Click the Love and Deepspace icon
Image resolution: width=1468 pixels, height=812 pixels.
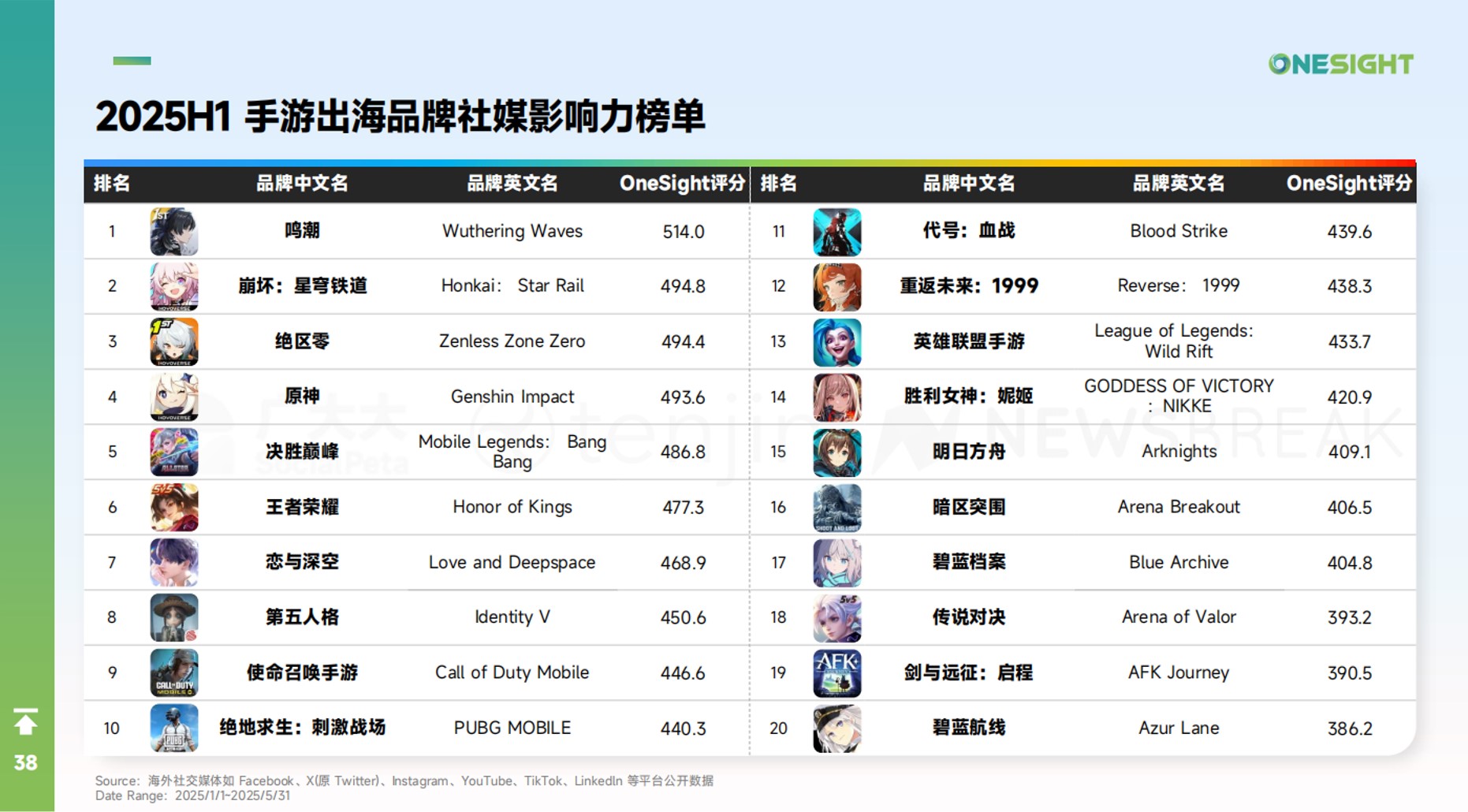click(x=173, y=563)
